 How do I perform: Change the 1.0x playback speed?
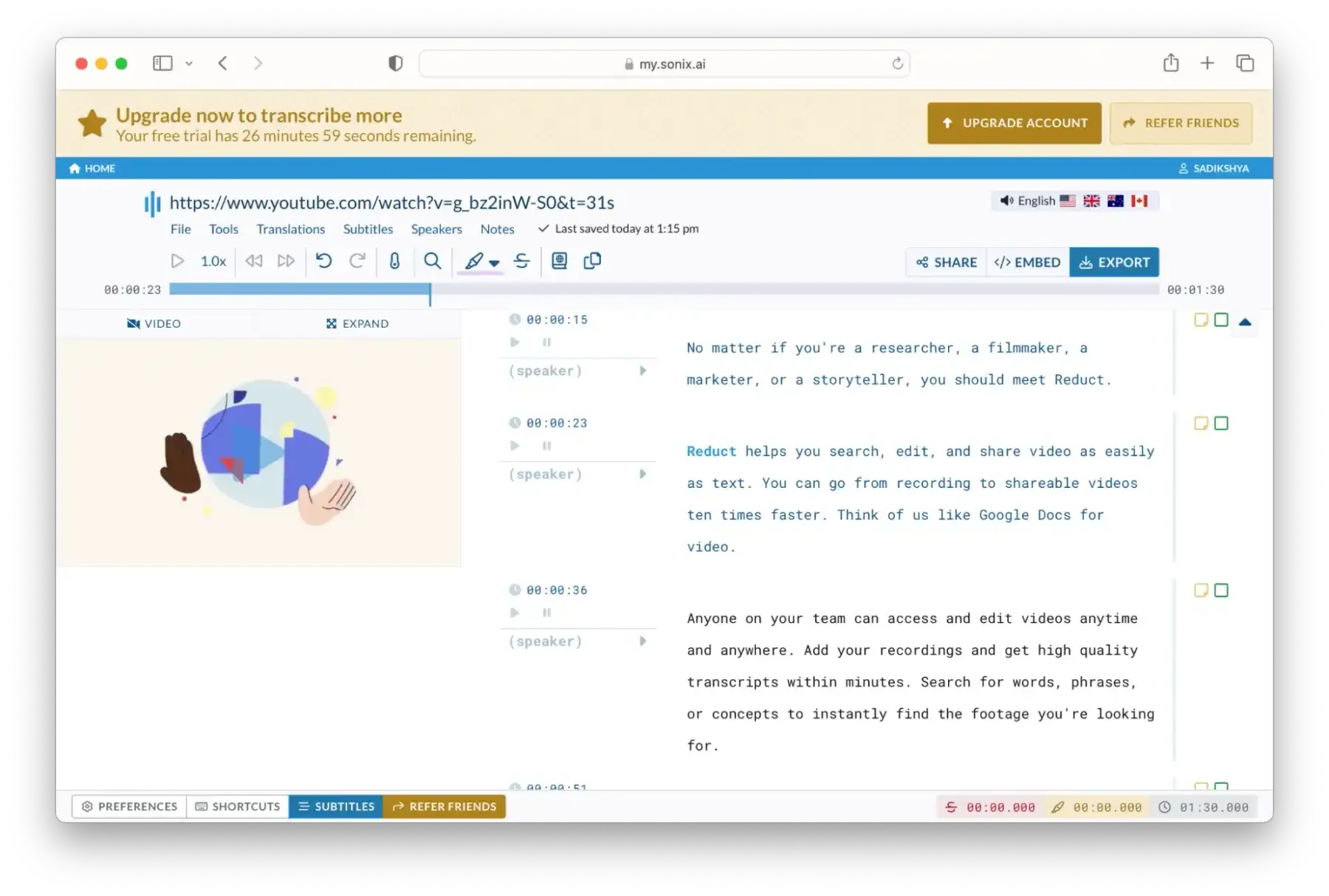click(213, 261)
